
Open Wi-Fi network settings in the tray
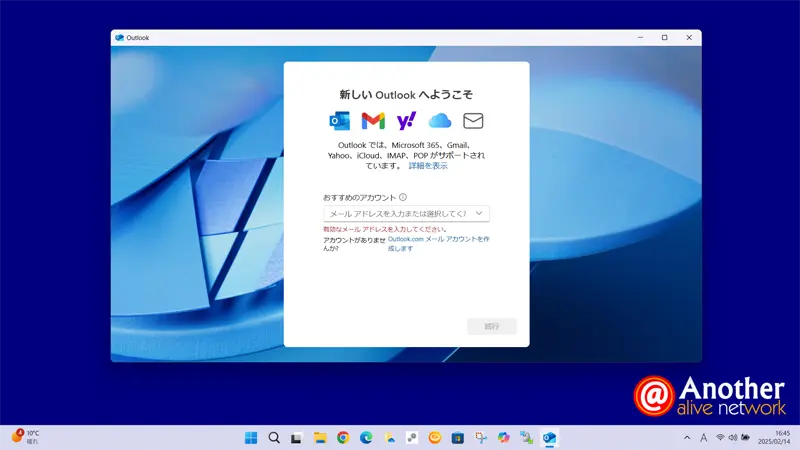click(720, 438)
